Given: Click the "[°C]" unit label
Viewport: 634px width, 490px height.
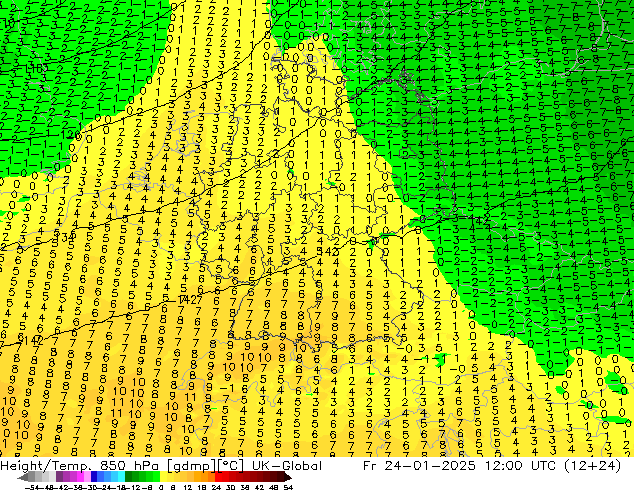Looking at the screenshot, I should coord(231,466).
